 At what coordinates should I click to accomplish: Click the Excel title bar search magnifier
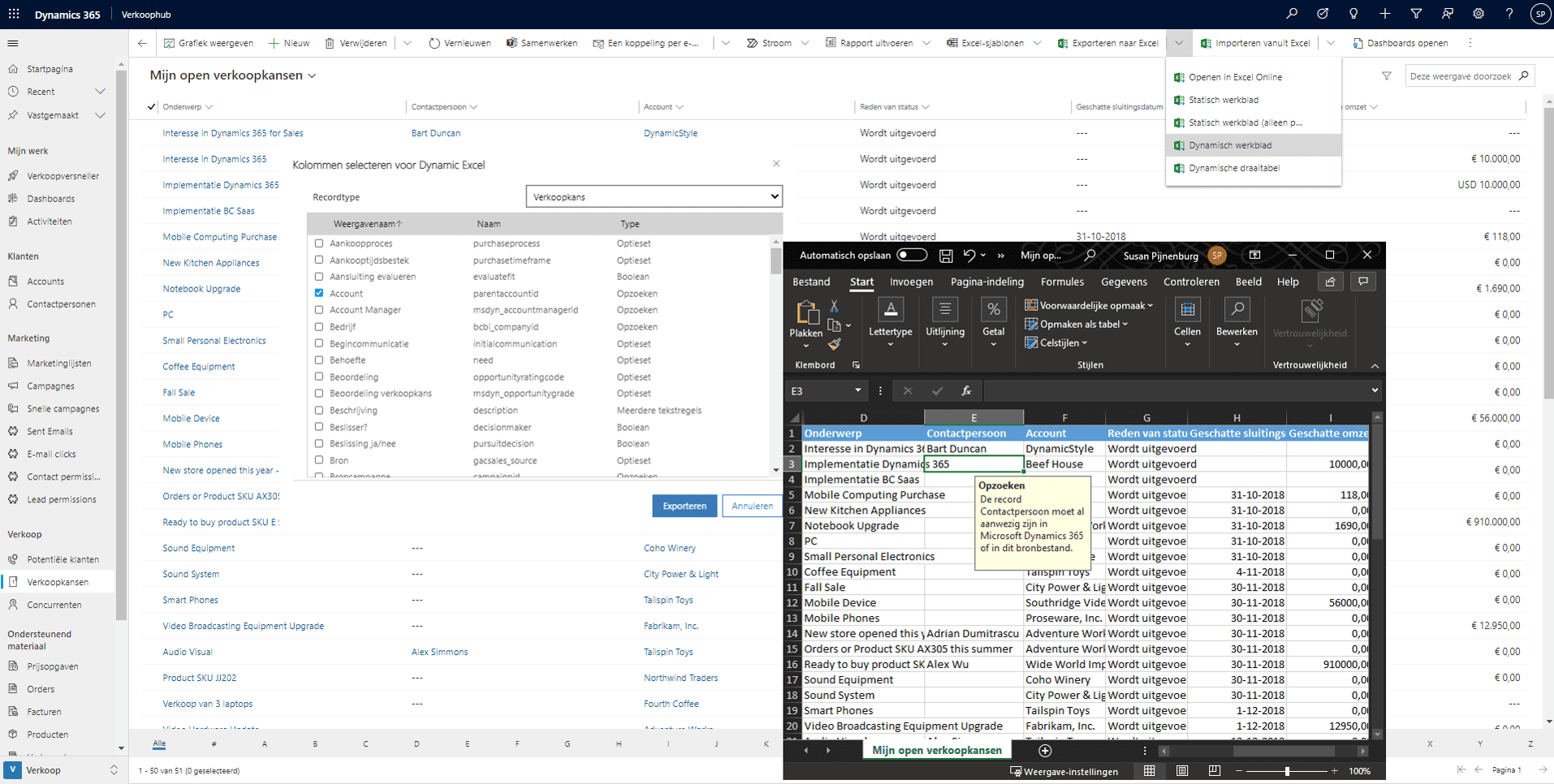click(x=1090, y=256)
